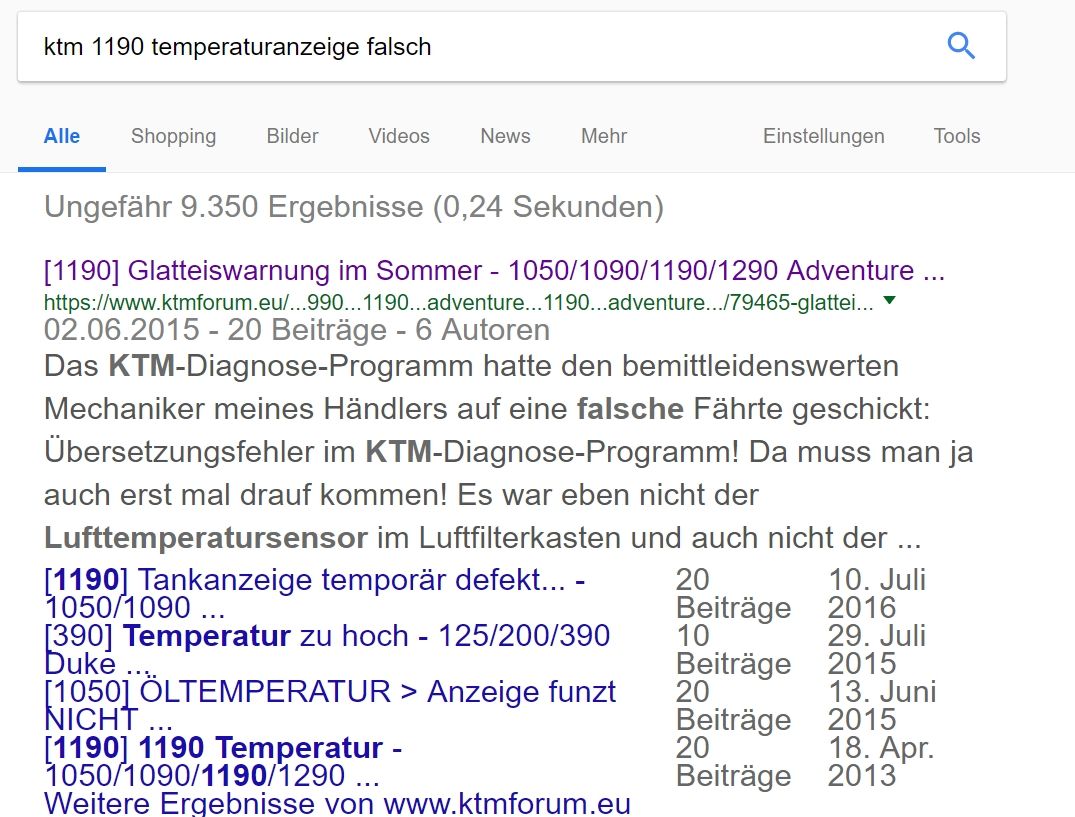1075x817 pixels.
Task: Click into the search query text field
Action: point(480,47)
